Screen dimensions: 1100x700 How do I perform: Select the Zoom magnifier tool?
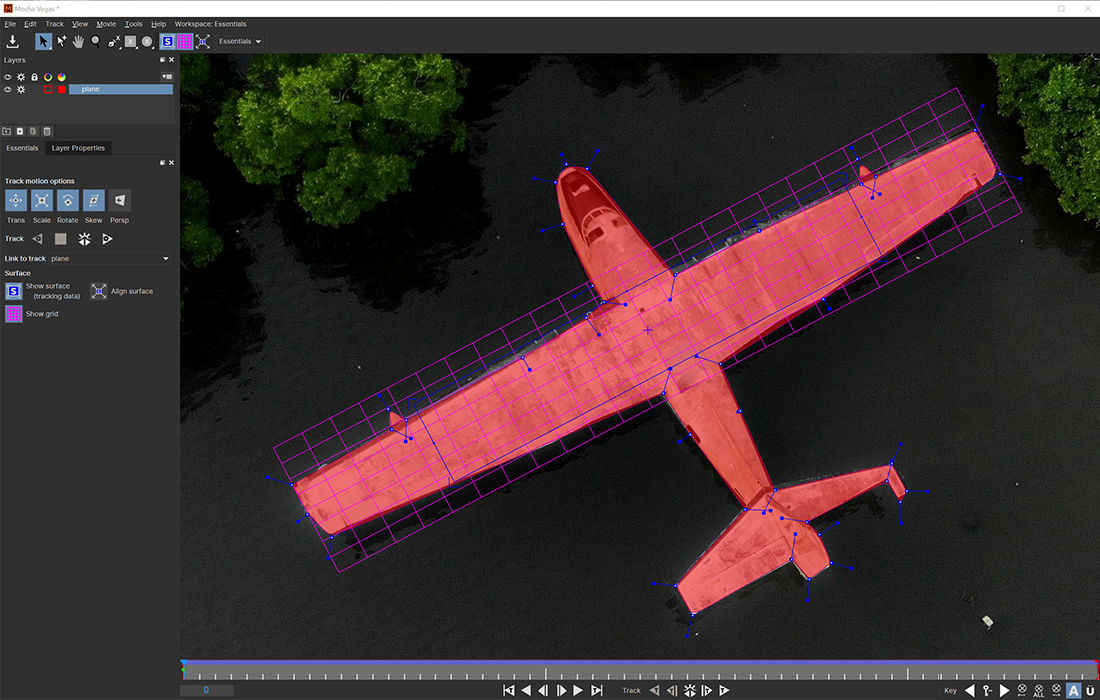(x=96, y=41)
